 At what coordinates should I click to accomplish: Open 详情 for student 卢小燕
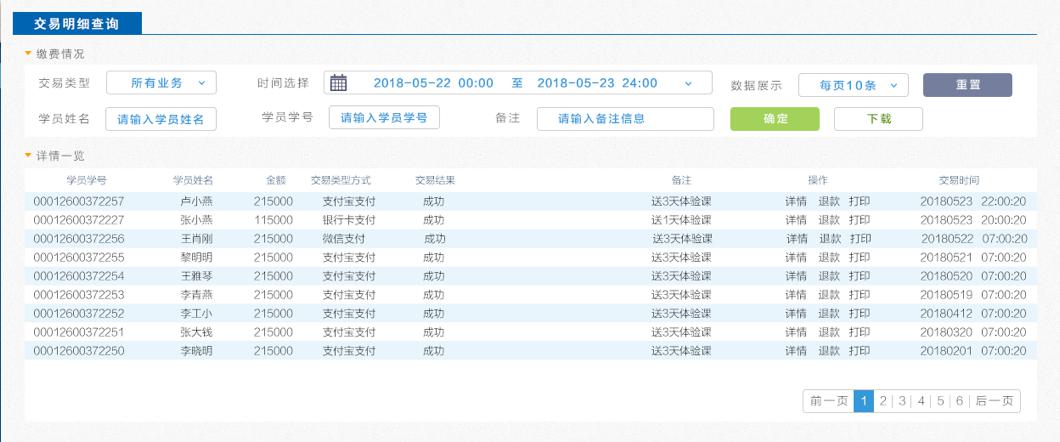coord(796,201)
